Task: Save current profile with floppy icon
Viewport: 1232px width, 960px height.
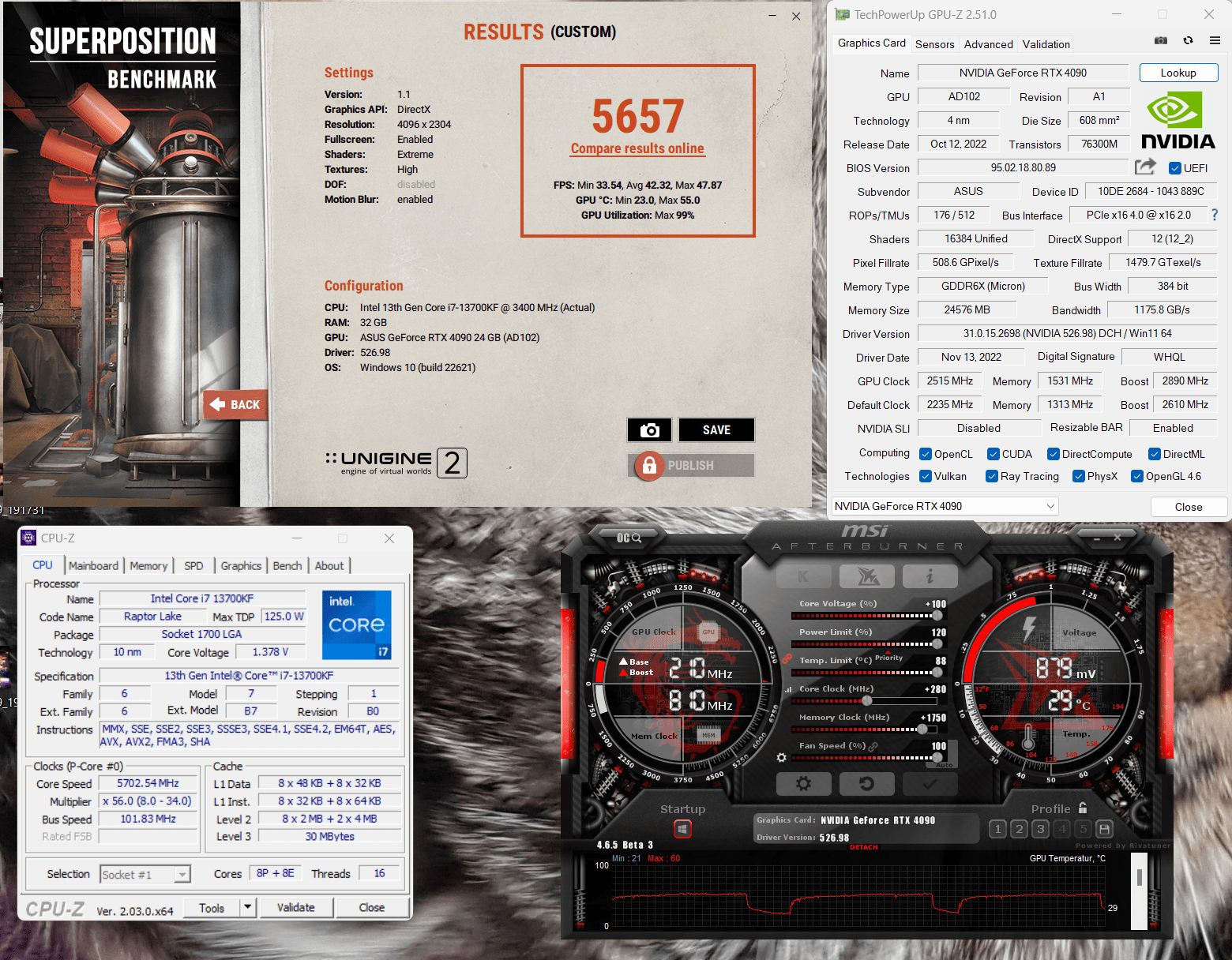Action: (1104, 828)
